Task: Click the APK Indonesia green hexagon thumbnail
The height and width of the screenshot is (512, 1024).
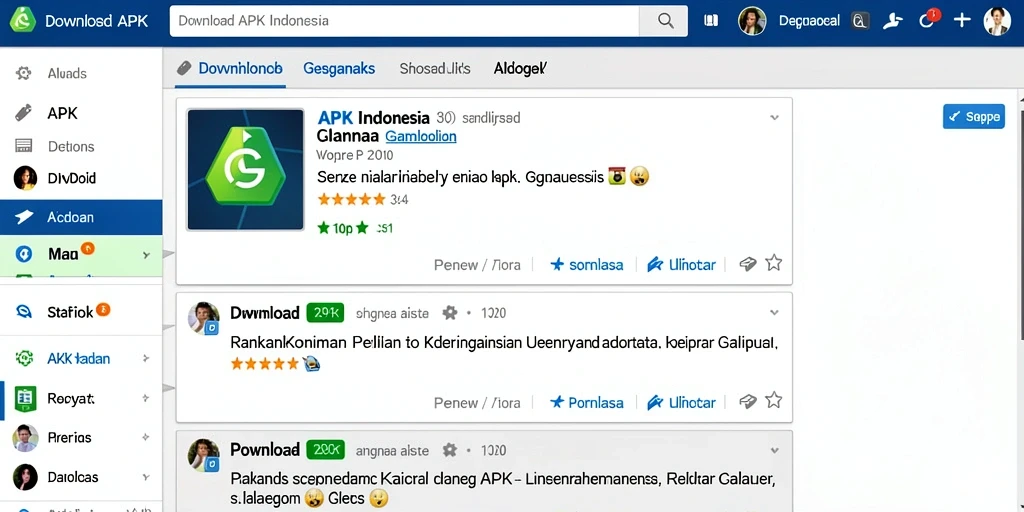Action: pos(246,169)
